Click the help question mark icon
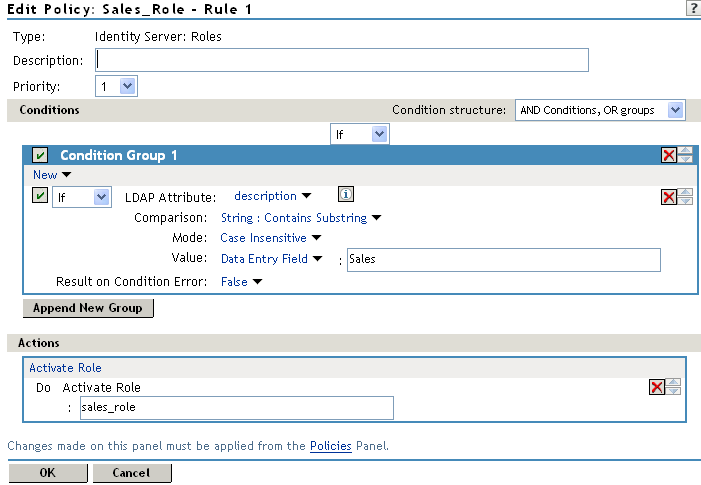 pyautogui.click(x=691, y=8)
